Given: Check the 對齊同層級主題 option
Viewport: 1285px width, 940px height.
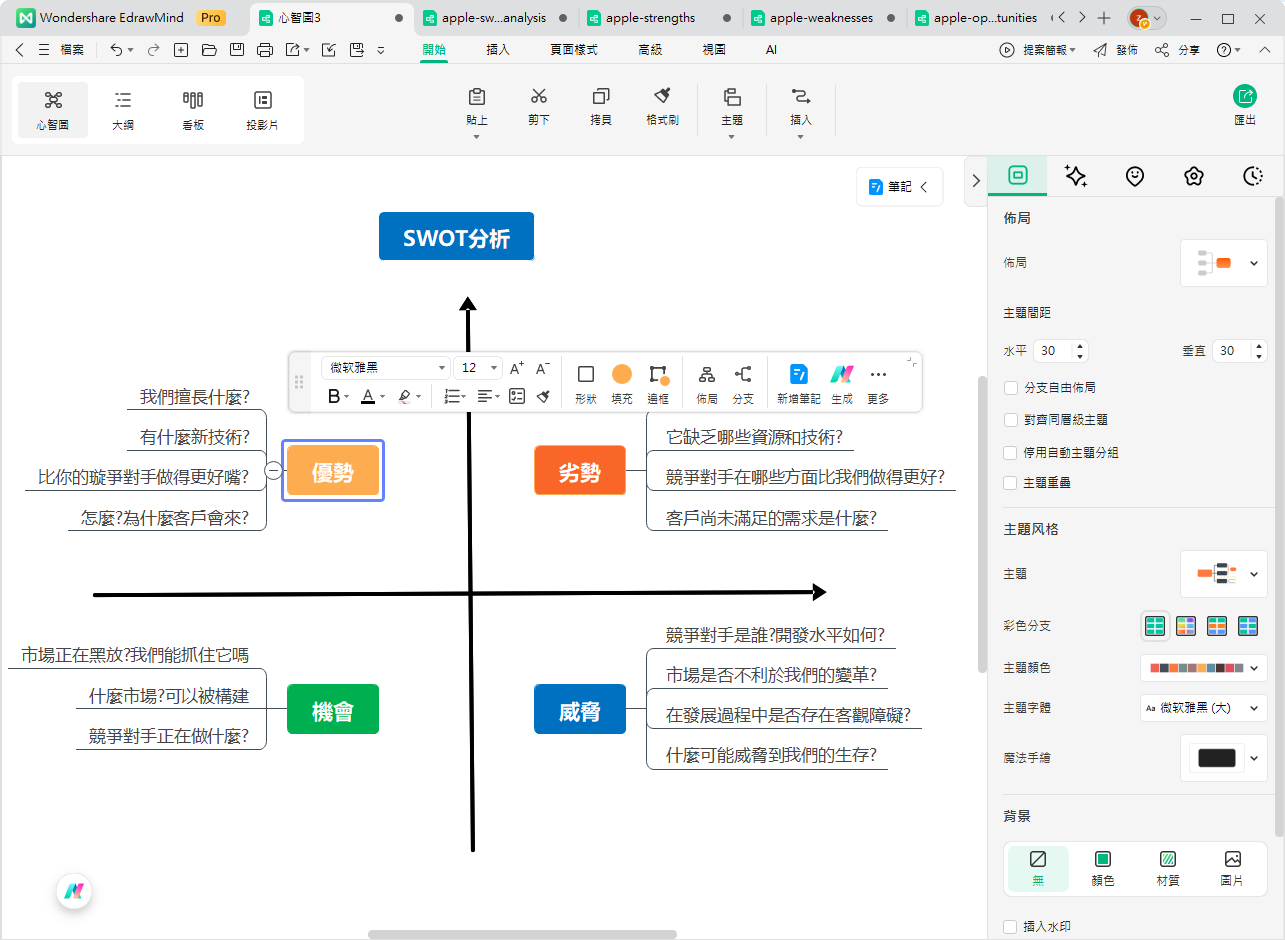Looking at the screenshot, I should tap(1011, 419).
